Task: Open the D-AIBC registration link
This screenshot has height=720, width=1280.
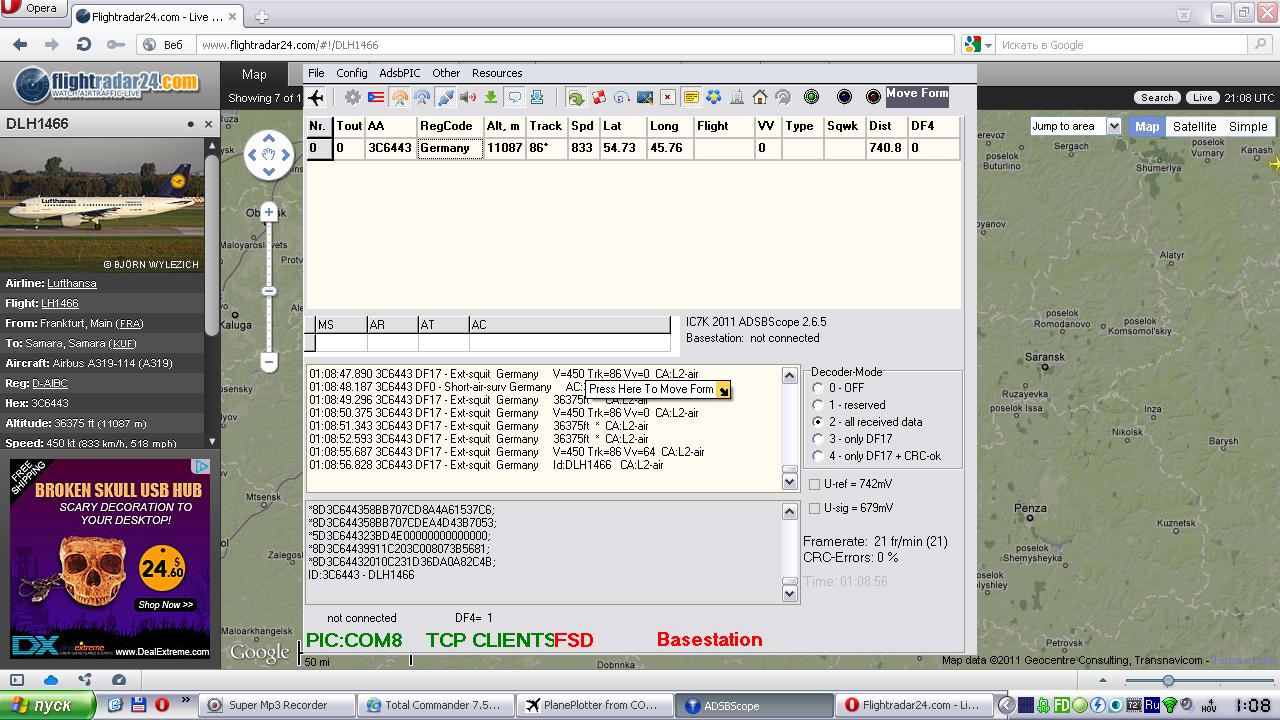Action: pyautogui.click(x=49, y=383)
